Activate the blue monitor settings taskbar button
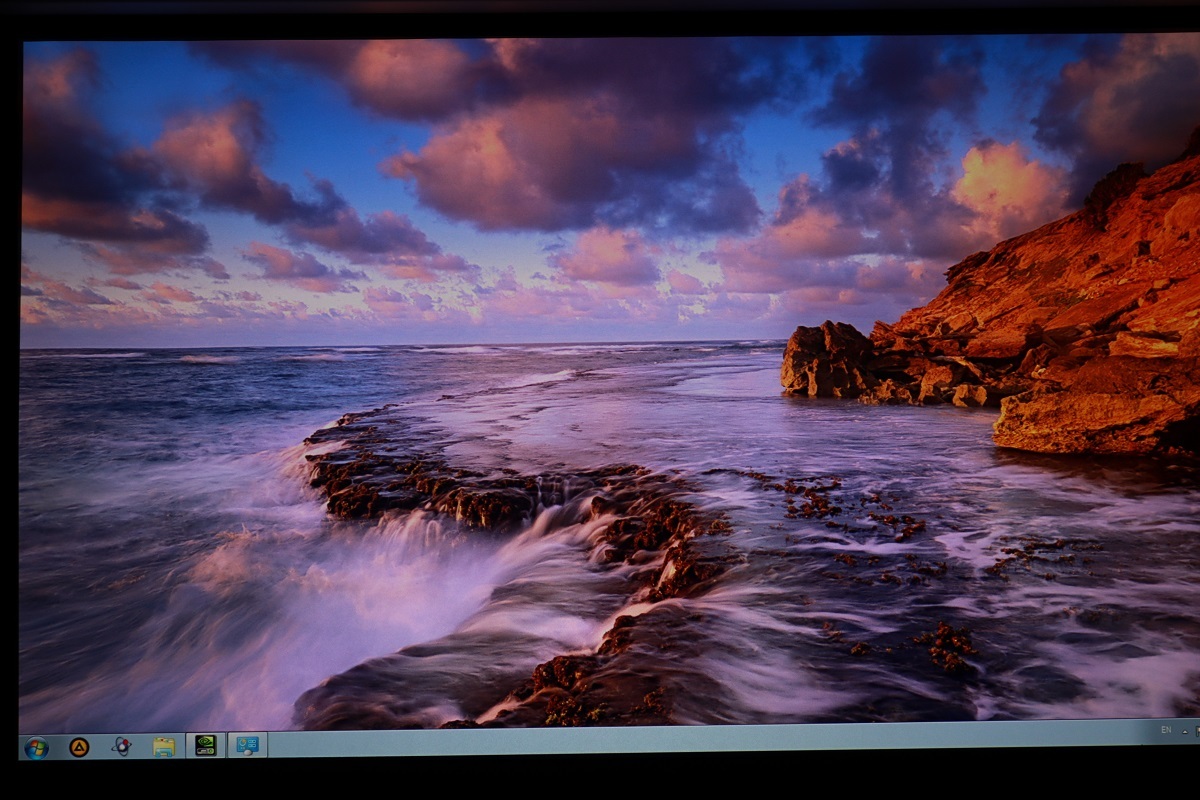Image resolution: width=1200 pixels, height=800 pixels. [246, 744]
